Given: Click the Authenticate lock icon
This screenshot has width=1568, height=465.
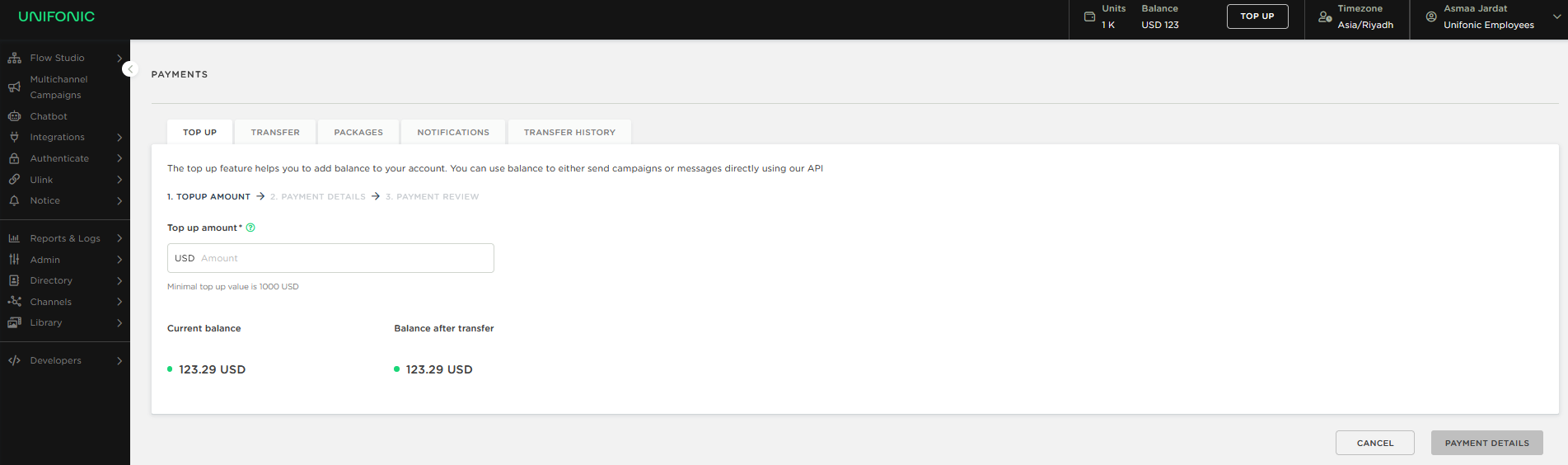Looking at the screenshot, I should point(14,158).
